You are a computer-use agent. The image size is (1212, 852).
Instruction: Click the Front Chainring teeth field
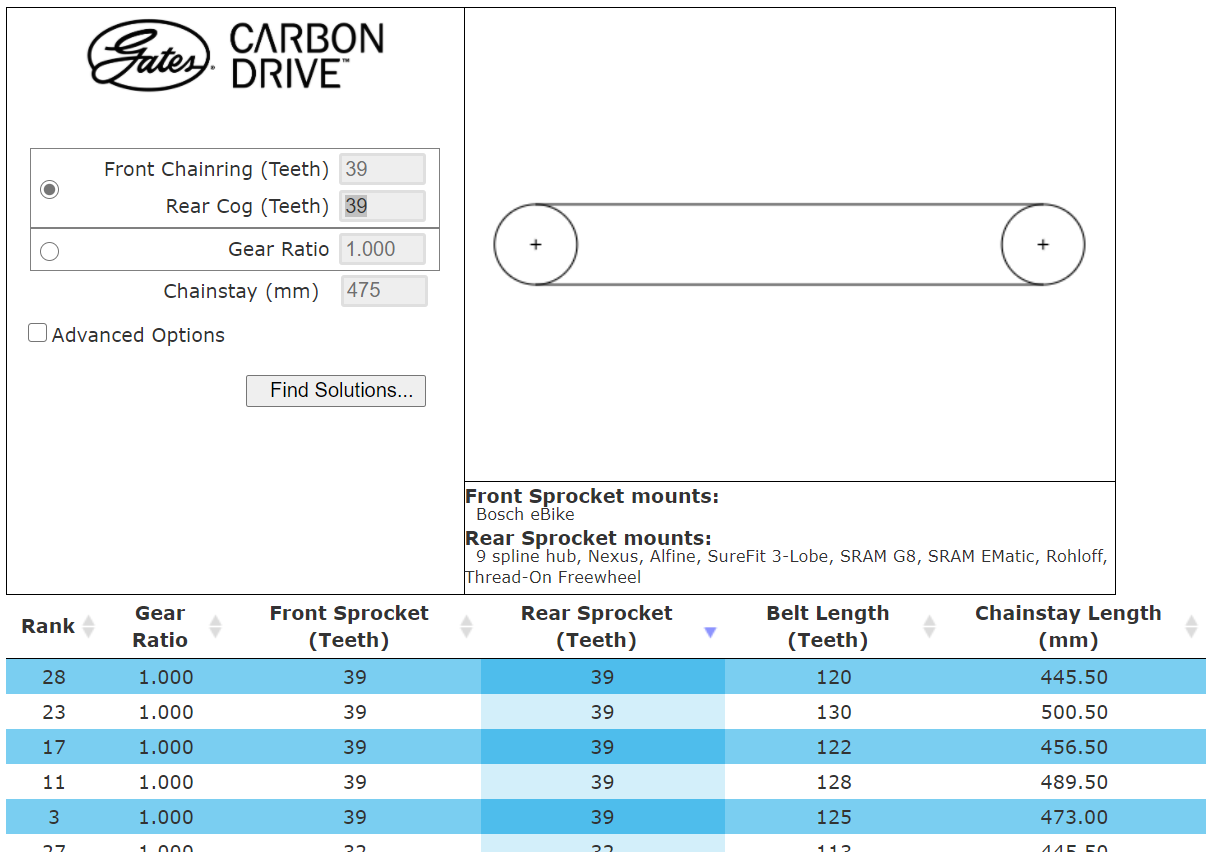382,169
